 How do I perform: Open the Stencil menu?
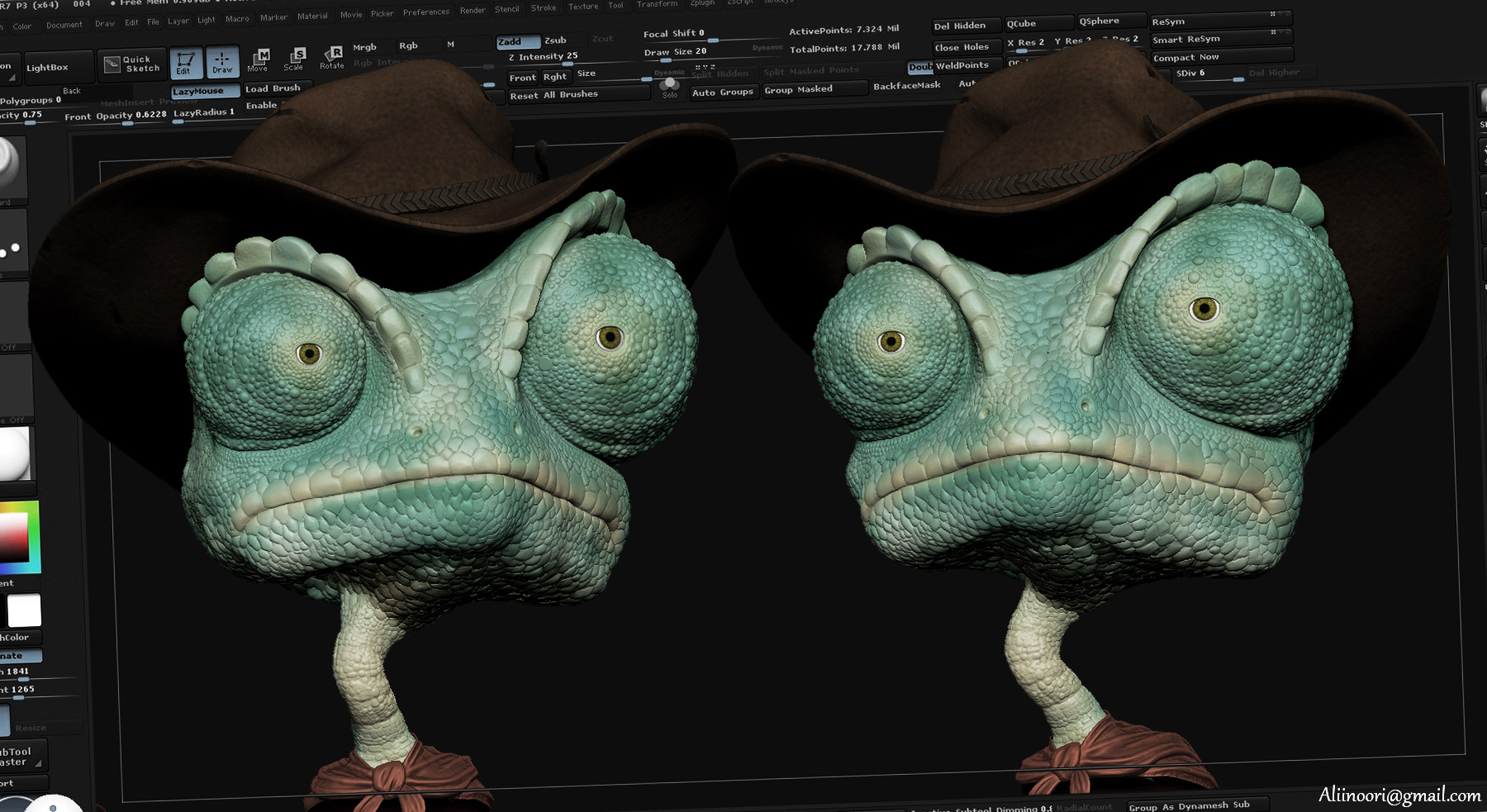[507, 9]
